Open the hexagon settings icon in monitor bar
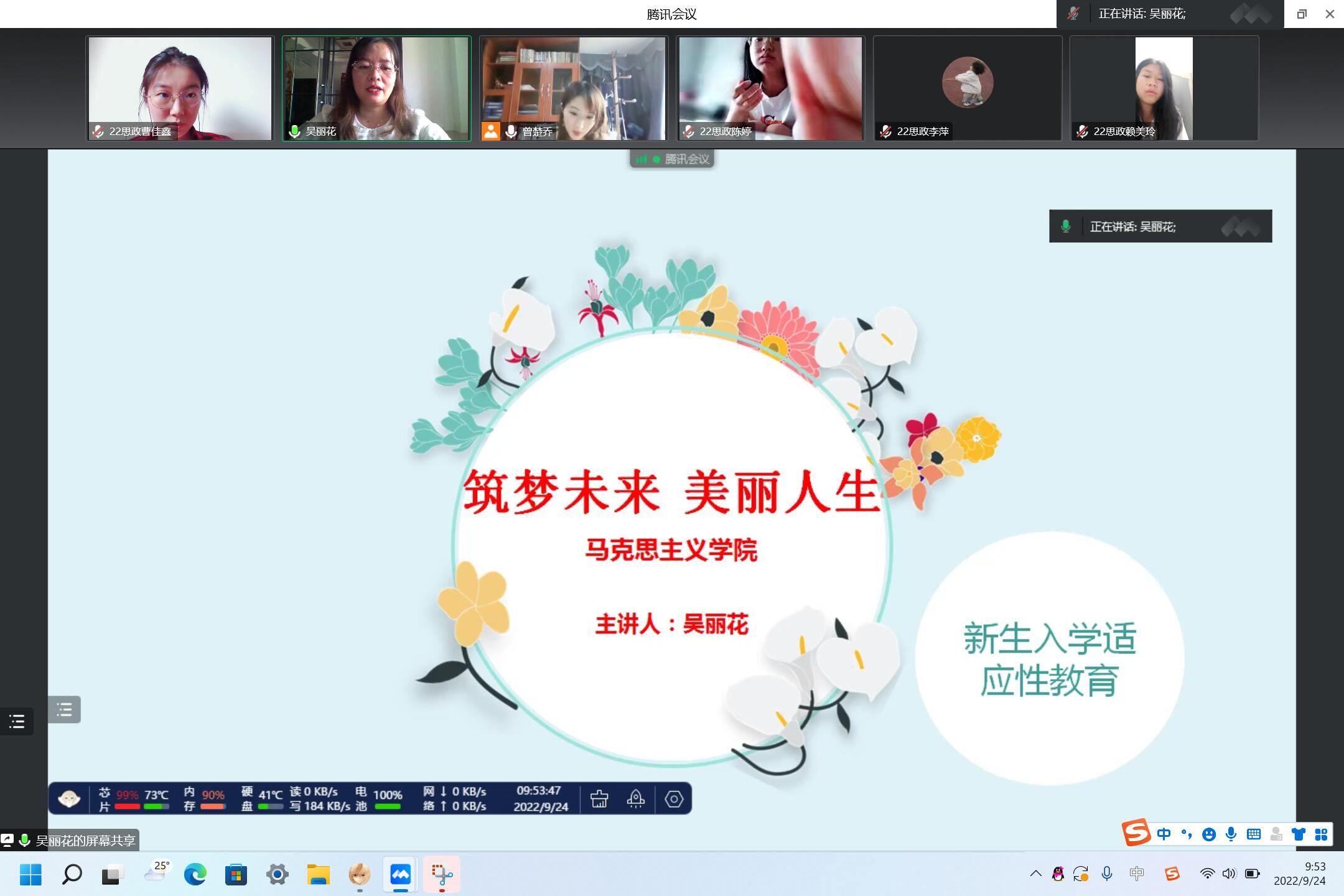This screenshot has height=896, width=1344. pyautogui.click(x=674, y=798)
